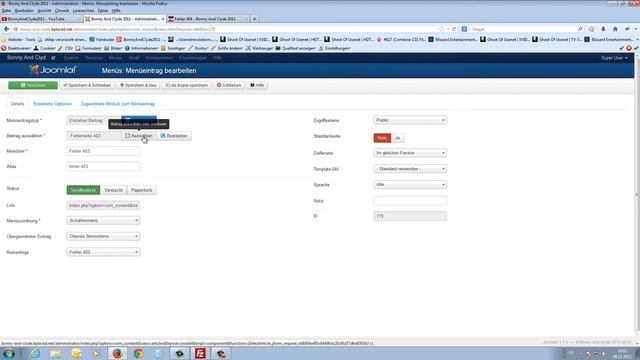
Task: Open the Joomla Erweiterungen menu
Action: 193,58
